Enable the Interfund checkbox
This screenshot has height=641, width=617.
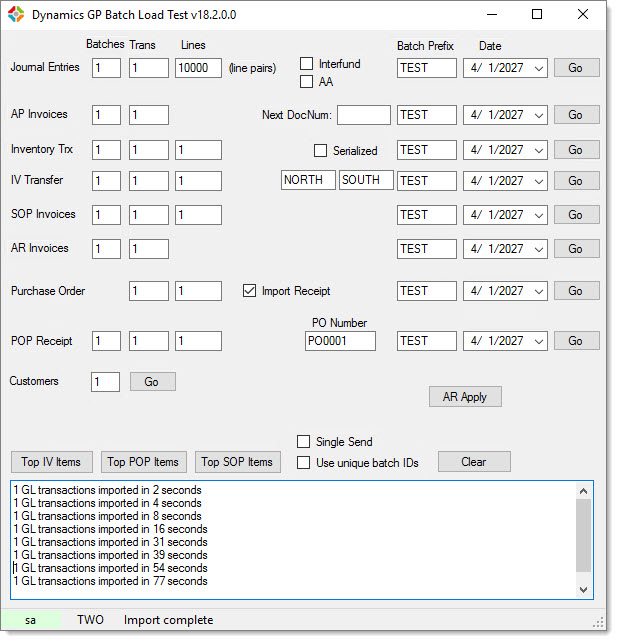306,64
